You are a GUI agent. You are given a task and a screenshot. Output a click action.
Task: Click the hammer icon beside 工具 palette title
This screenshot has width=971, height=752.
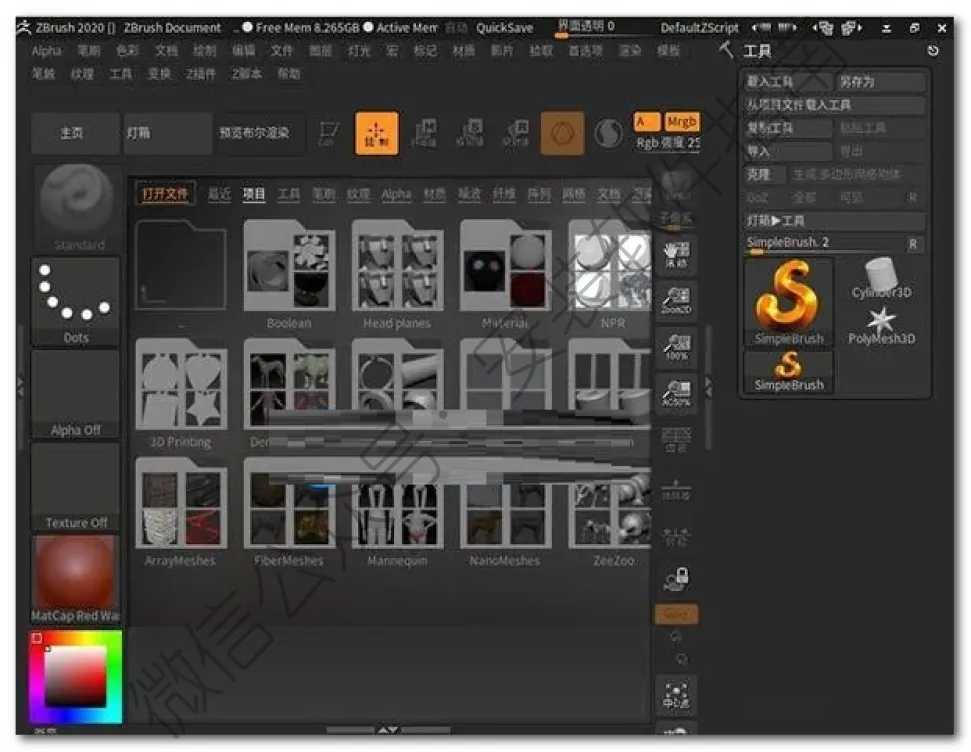(x=726, y=50)
